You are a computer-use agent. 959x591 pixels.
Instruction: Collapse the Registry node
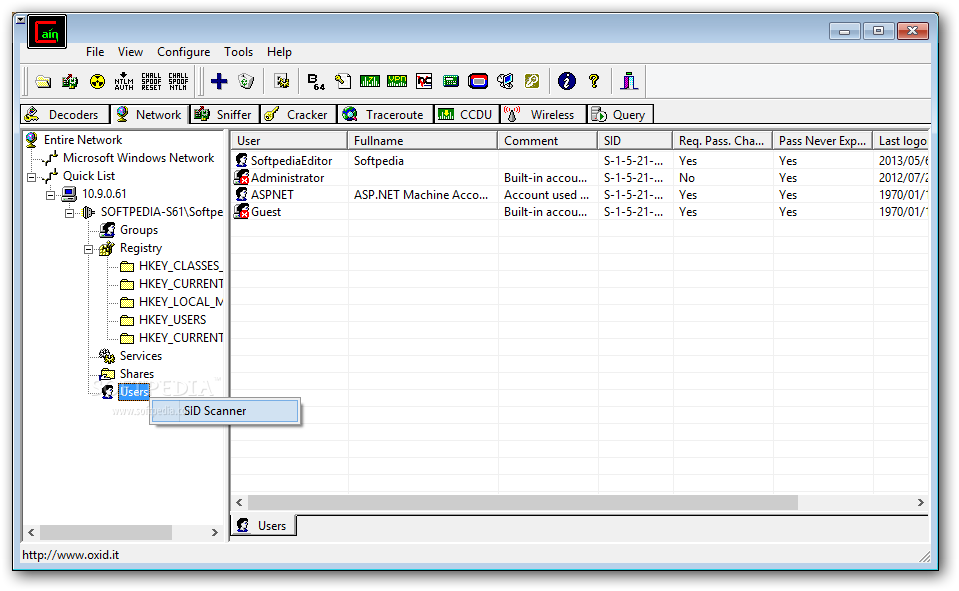[x=89, y=249]
